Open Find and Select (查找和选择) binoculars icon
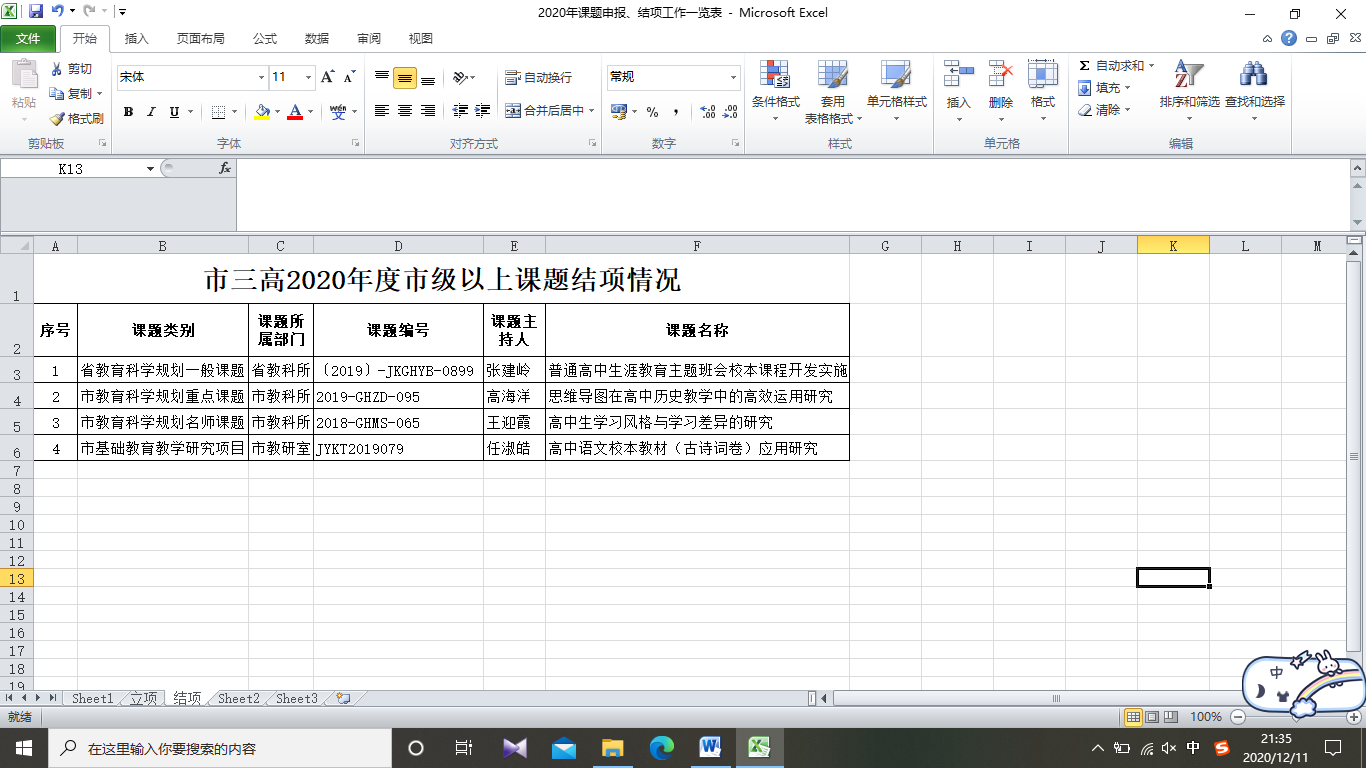 (1254, 75)
